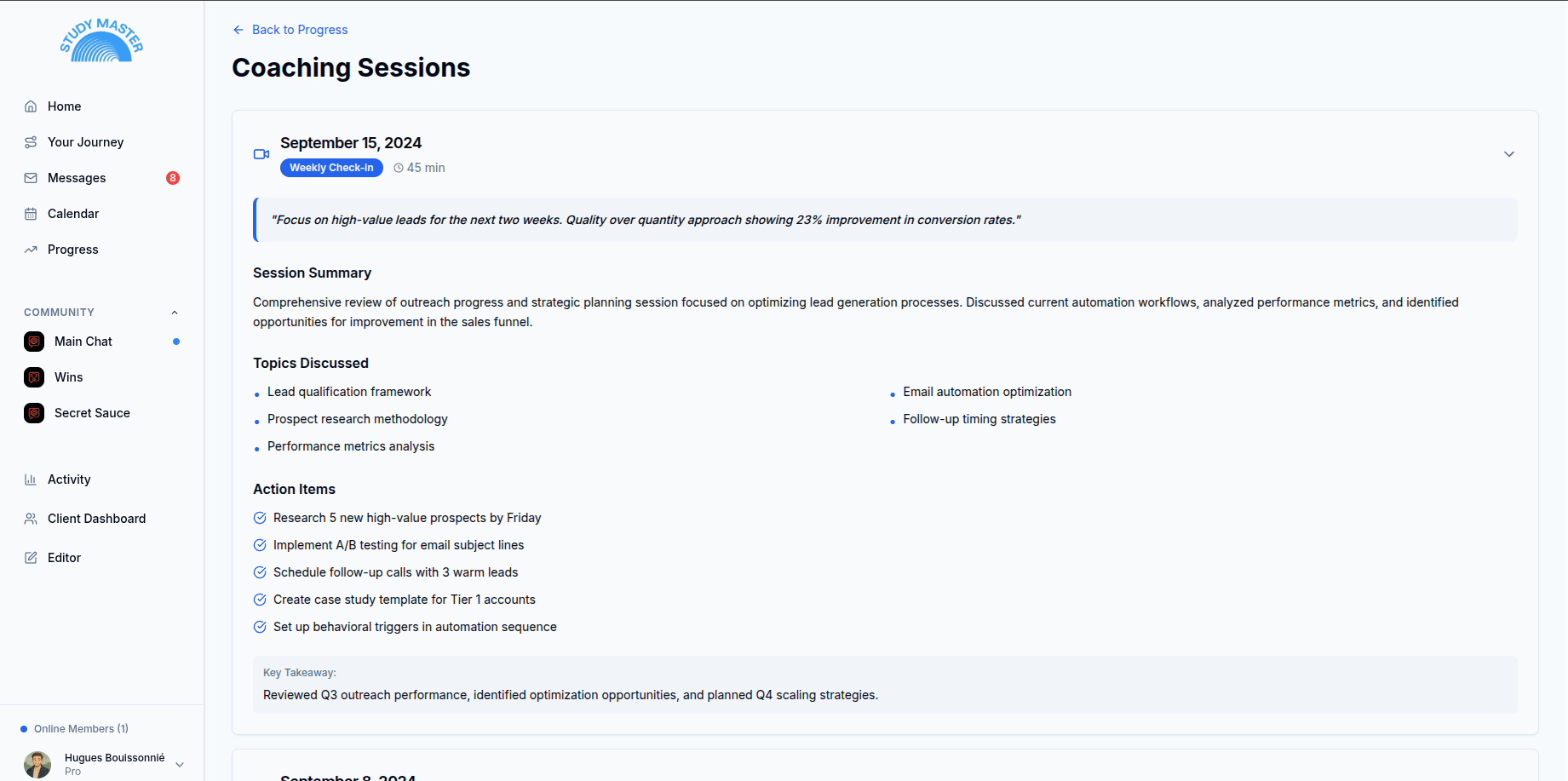Open the Hugues Bouissonnié user menu chevron
This screenshot has height=781, width=1568.
(x=180, y=765)
